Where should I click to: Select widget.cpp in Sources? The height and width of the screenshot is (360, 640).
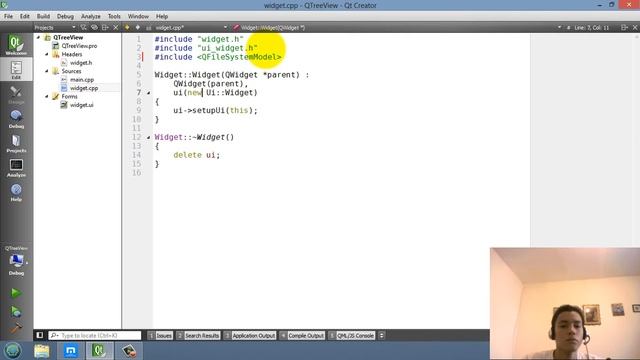(x=84, y=88)
